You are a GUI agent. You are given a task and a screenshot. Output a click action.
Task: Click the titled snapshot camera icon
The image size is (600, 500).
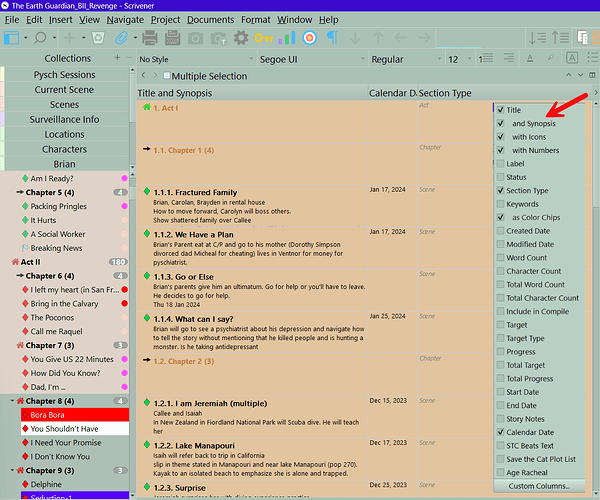point(218,38)
